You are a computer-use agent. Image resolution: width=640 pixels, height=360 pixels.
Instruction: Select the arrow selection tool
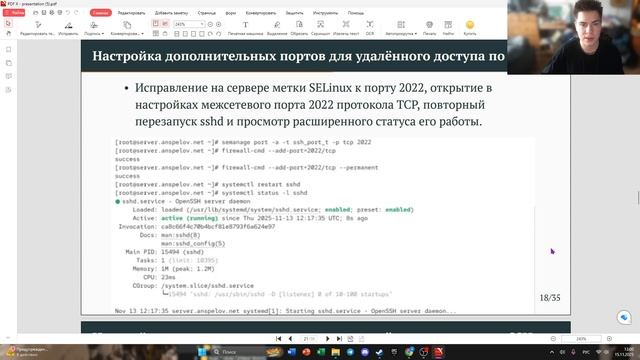tap(8, 24)
